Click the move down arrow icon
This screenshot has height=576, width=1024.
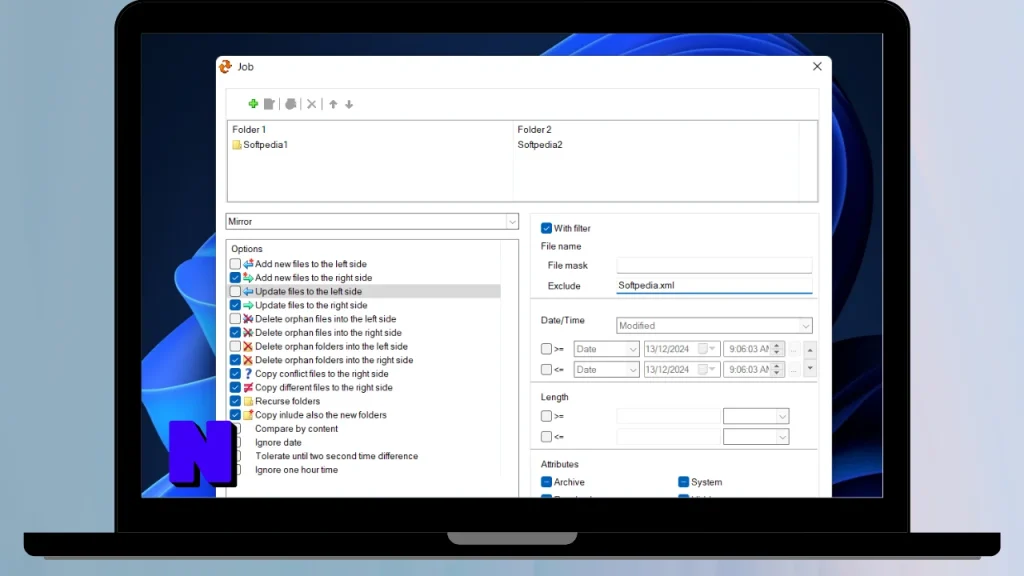(349, 104)
